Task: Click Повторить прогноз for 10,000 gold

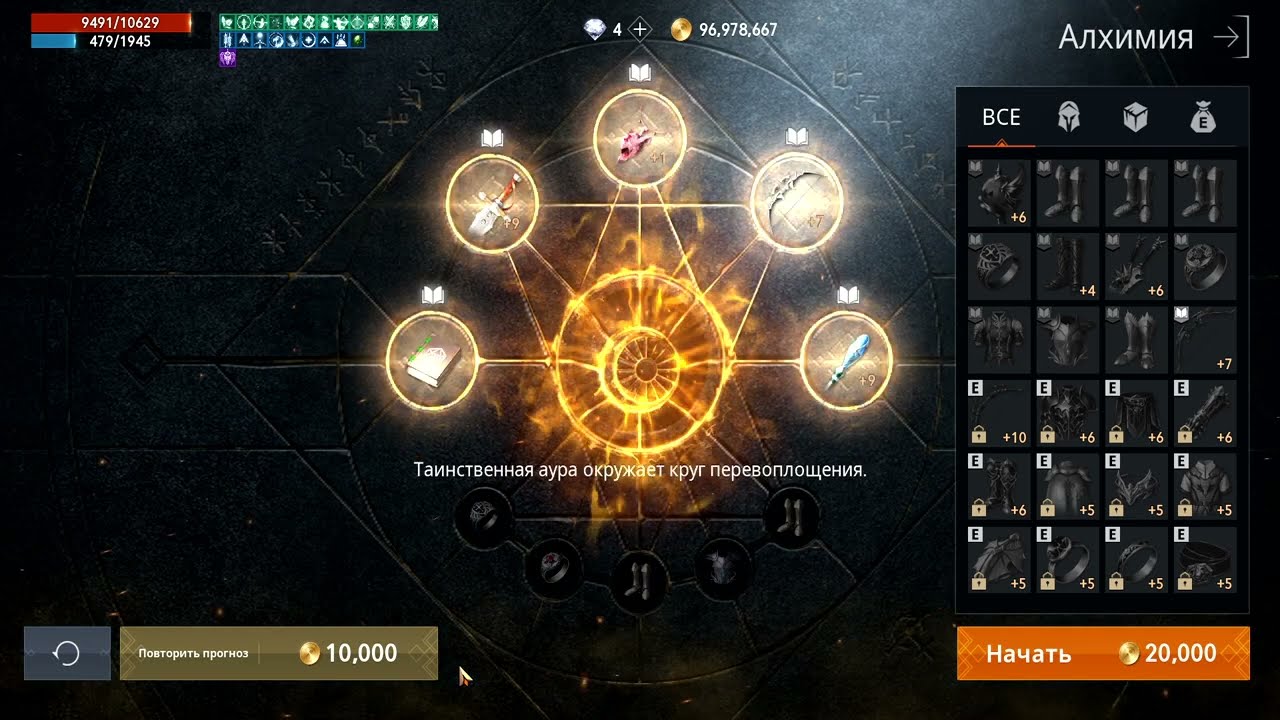Action: pos(279,653)
